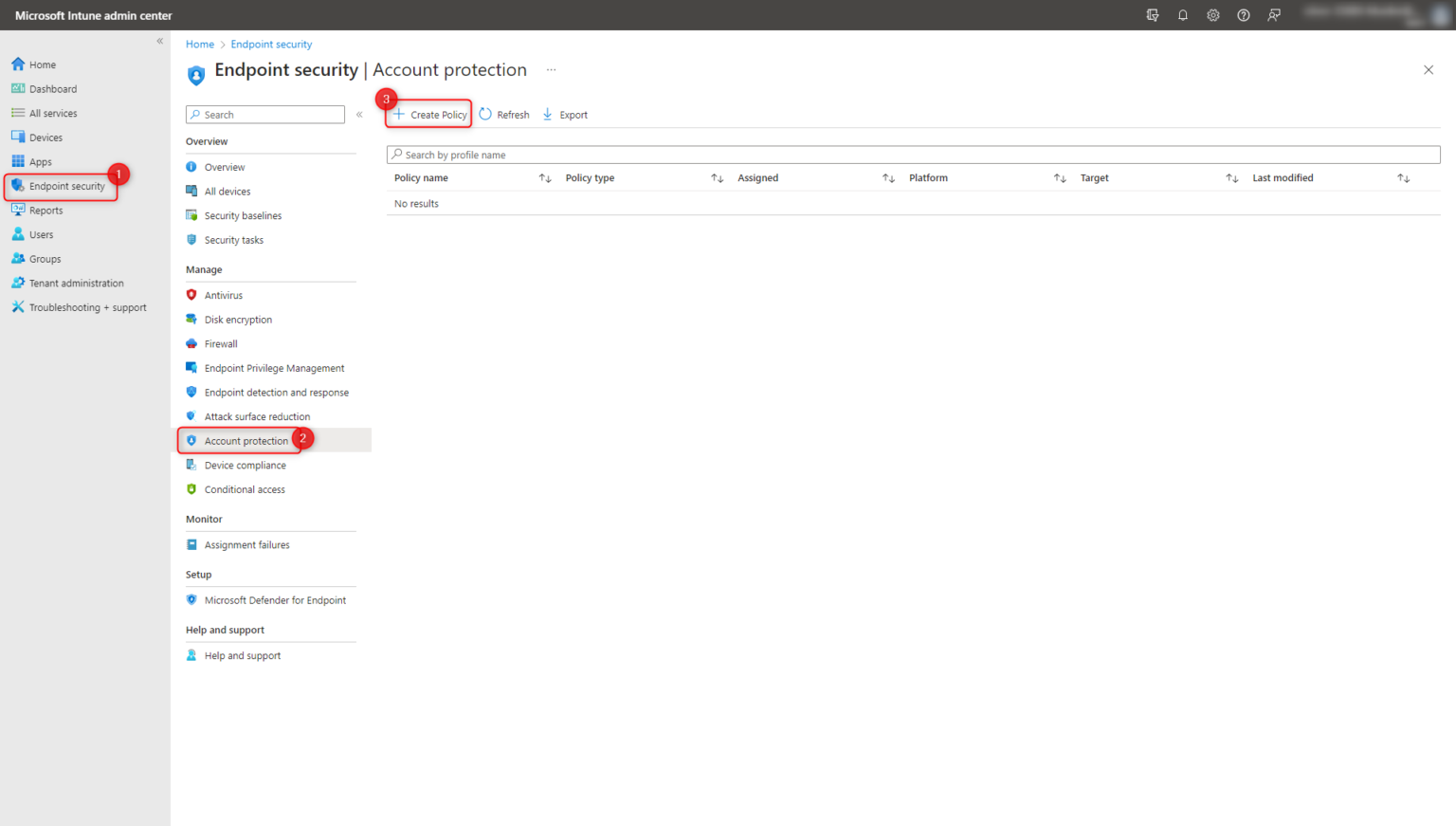This screenshot has height=826, width=1456.
Task: Collapse the Endpoint security submenu with double chevron
Action: pos(359,114)
